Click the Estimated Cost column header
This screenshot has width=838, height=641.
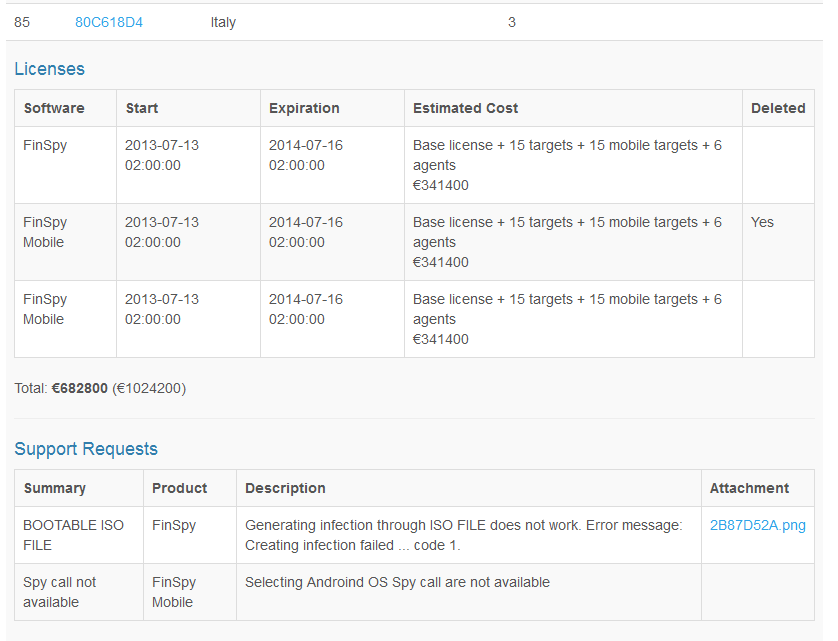465,108
